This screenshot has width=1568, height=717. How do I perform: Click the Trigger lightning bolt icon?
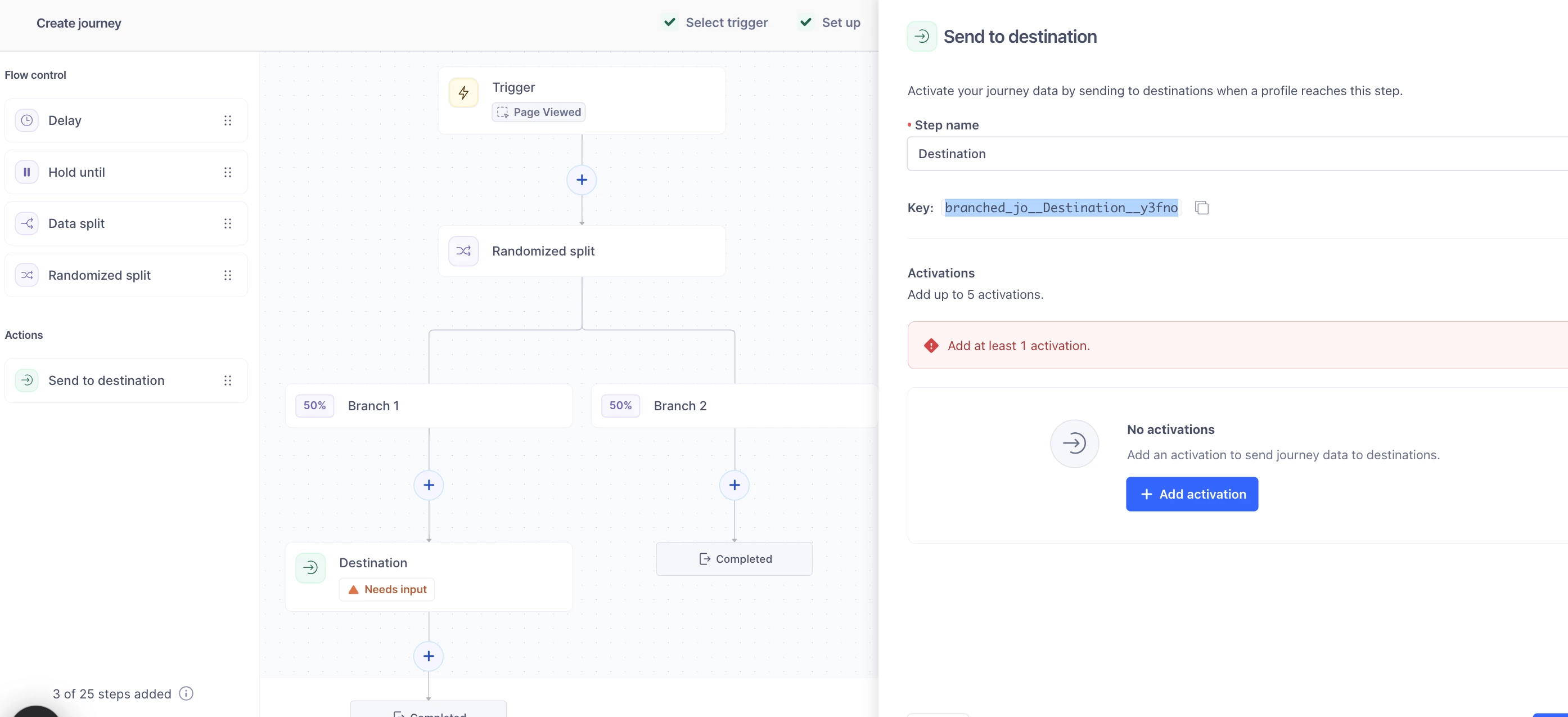pos(464,93)
